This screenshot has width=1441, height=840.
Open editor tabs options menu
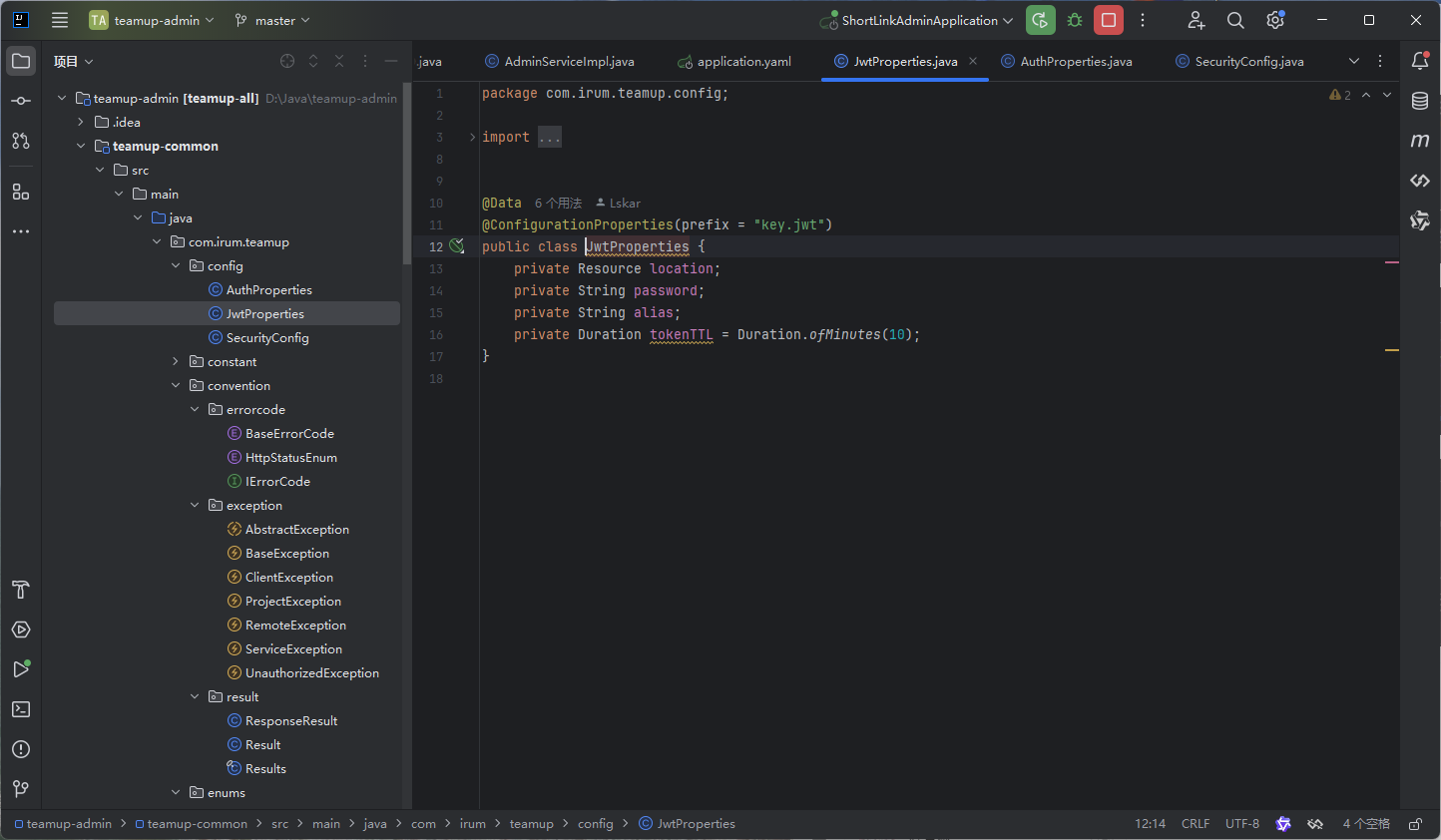(1380, 61)
